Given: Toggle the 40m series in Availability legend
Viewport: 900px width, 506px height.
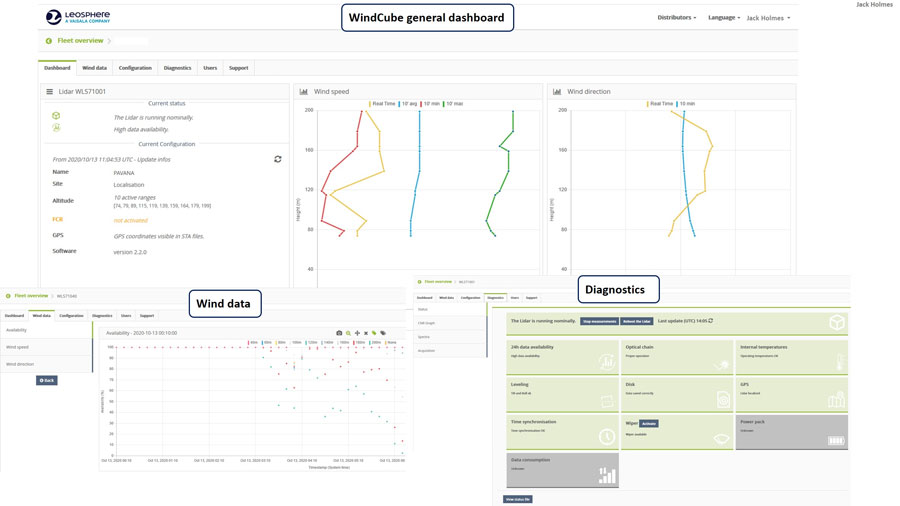Looking at the screenshot, I should pyautogui.click(x=253, y=342).
